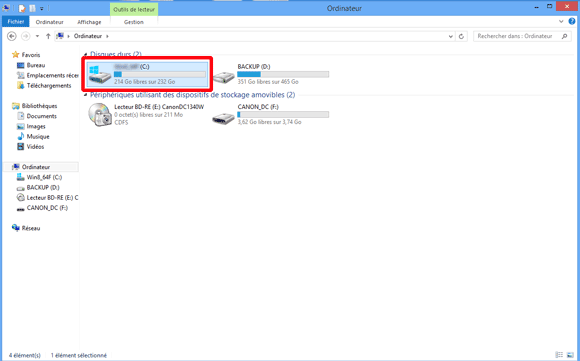The width and height of the screenshot is (580, 361).
Task: Select Favoris in the navigation pane
Action: [31, 55]
